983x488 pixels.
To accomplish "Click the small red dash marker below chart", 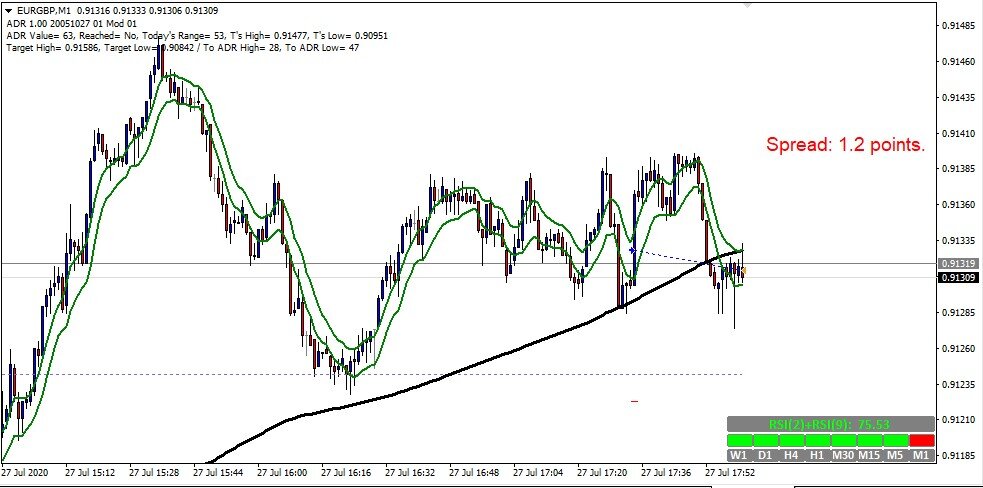I will [x=634, y=401].
